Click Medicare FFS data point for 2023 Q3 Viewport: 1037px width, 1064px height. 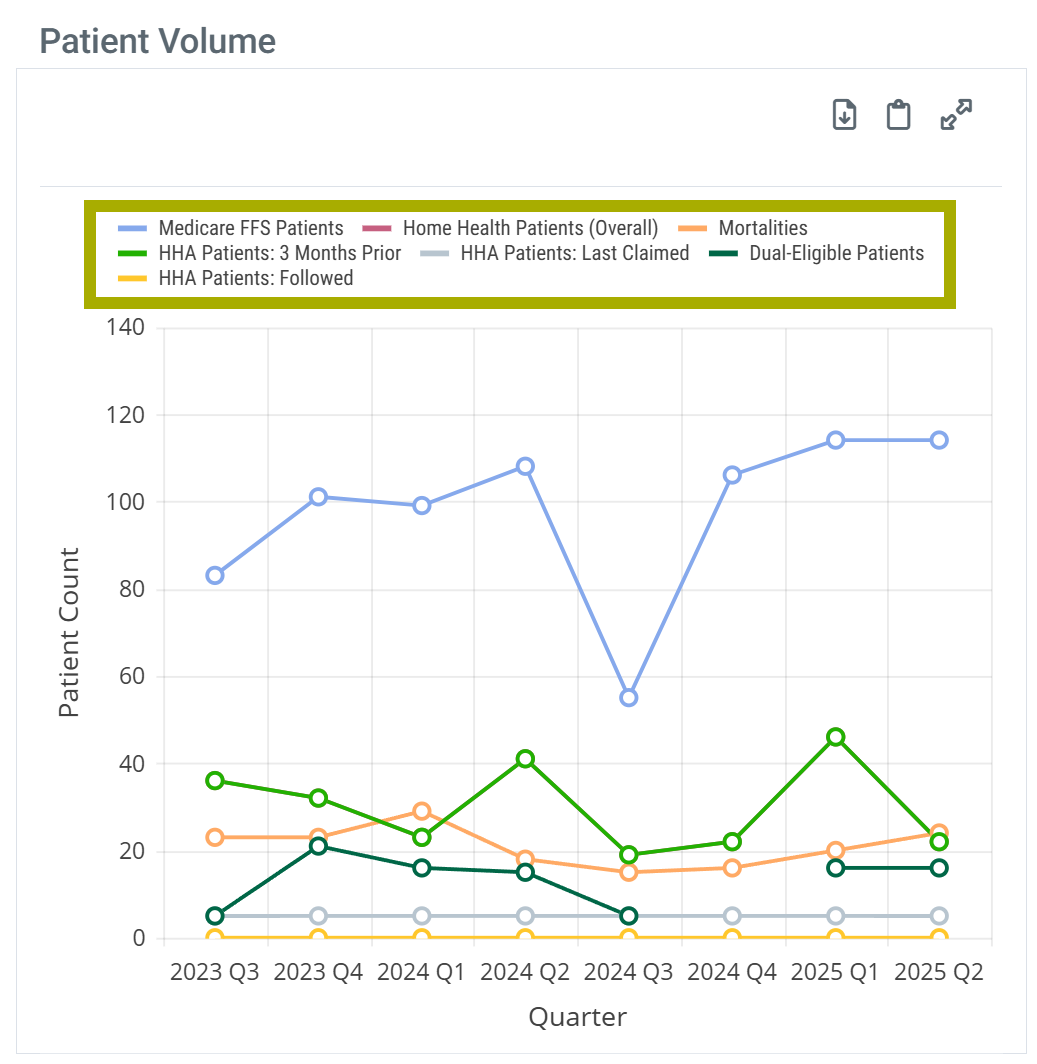point(214,575)
